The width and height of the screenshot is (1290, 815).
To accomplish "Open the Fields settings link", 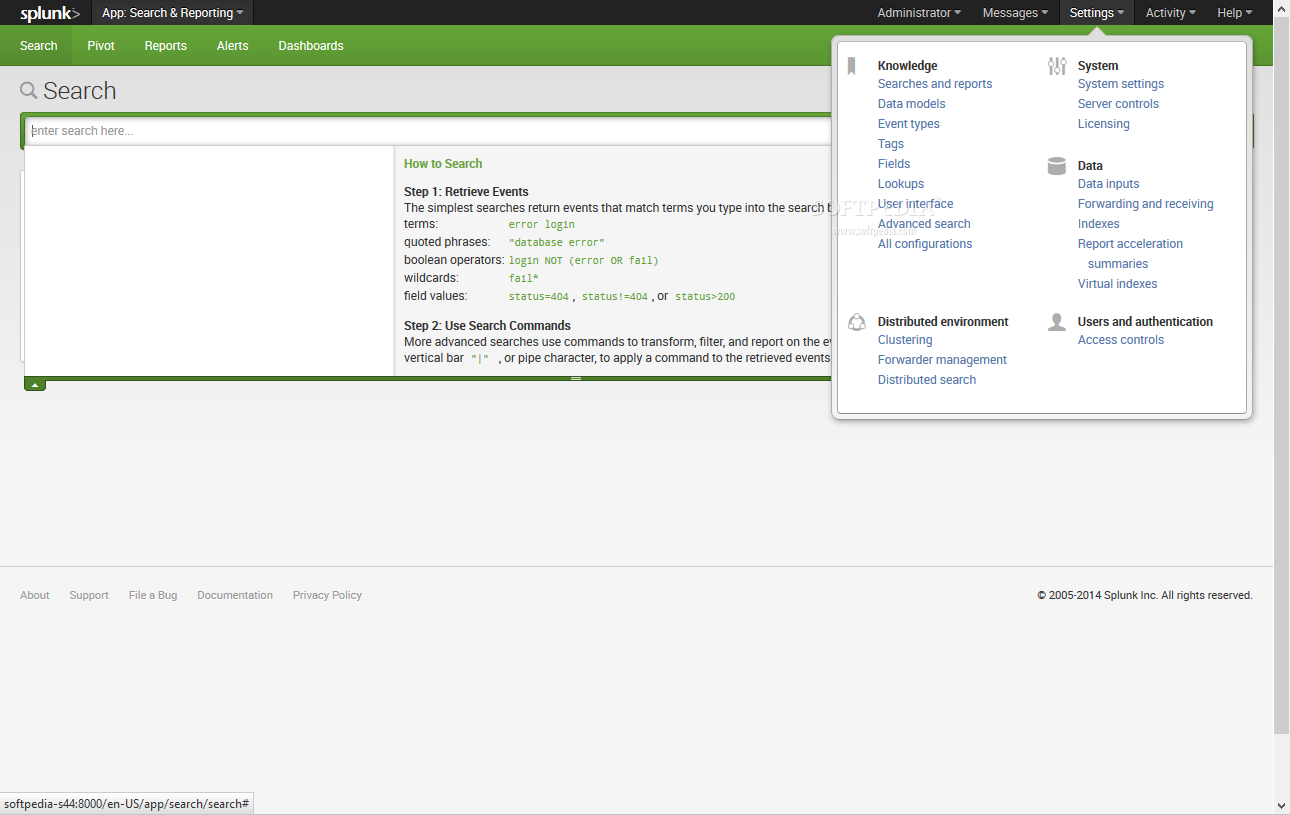I will pyautogui.click(x=894, y=164).
